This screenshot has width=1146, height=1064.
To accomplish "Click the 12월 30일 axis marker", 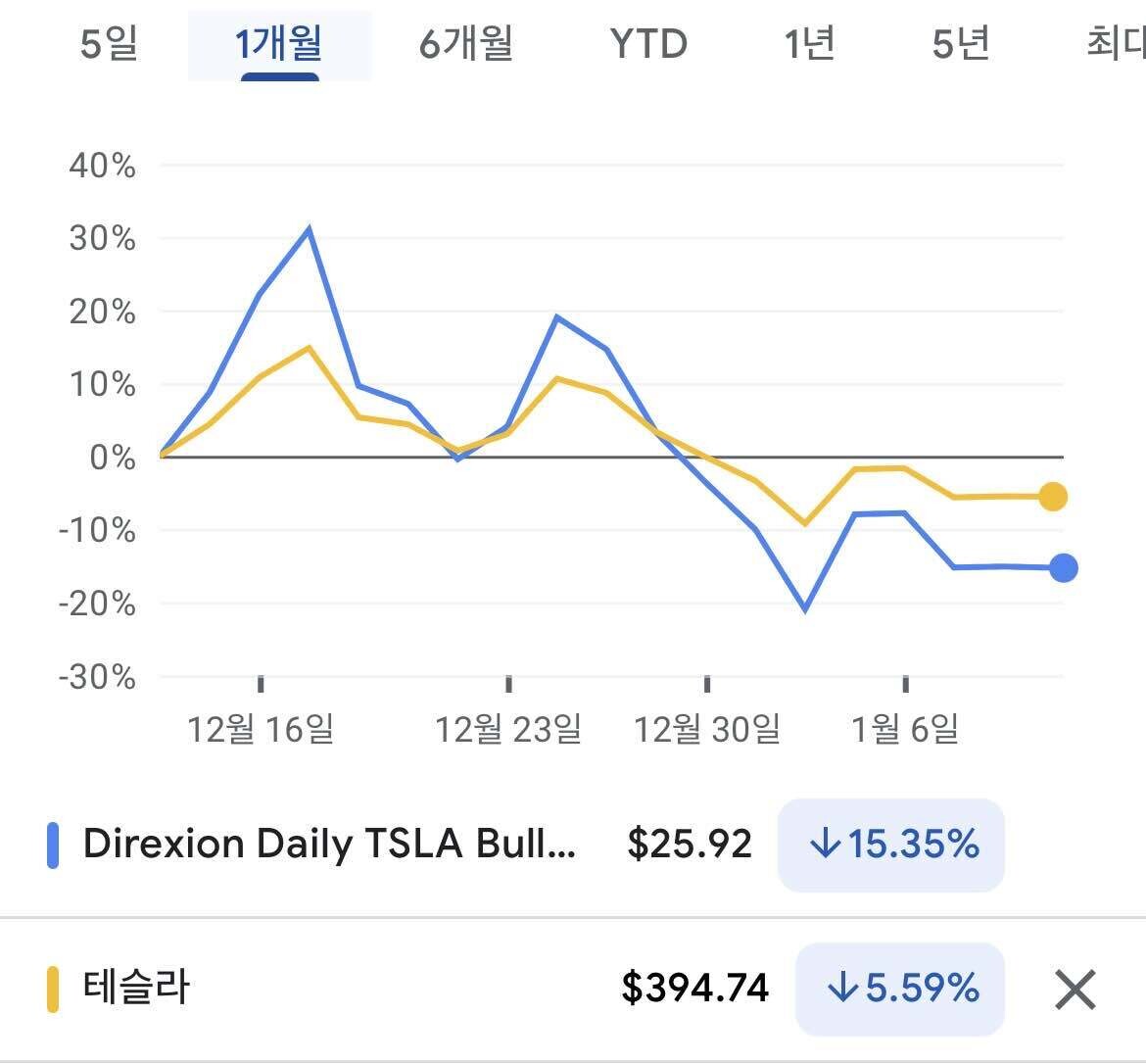I will 707,729.
